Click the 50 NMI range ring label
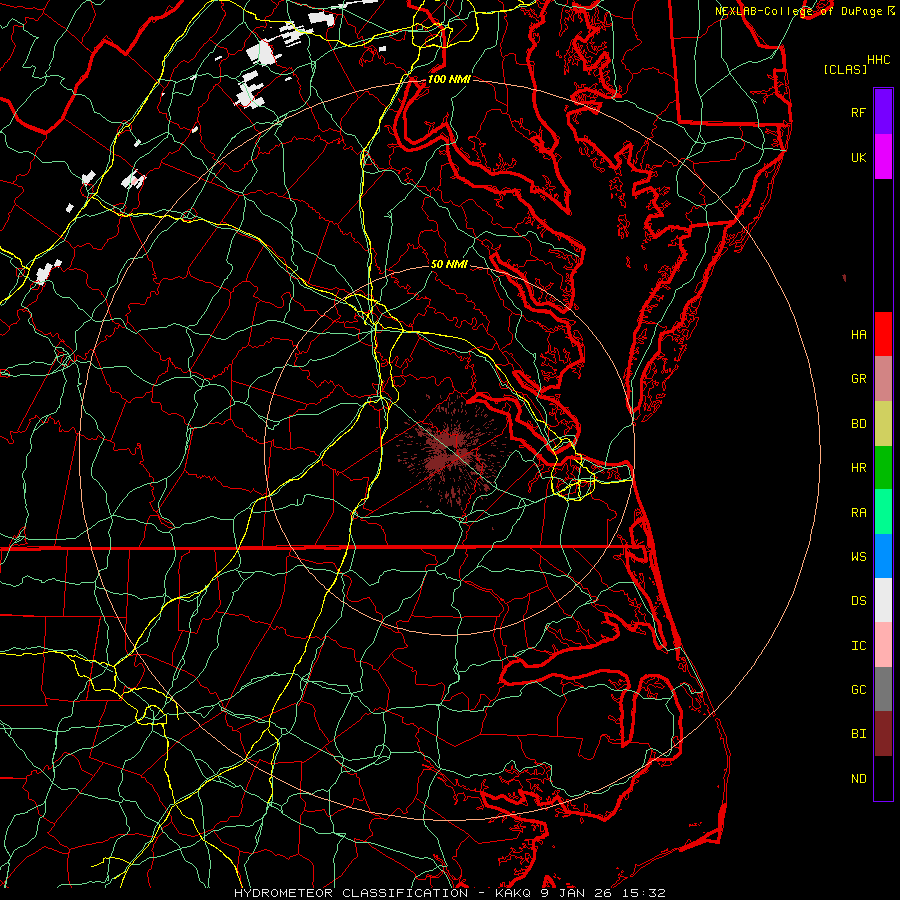The image size is (900, 900). [x=449, y=264]
